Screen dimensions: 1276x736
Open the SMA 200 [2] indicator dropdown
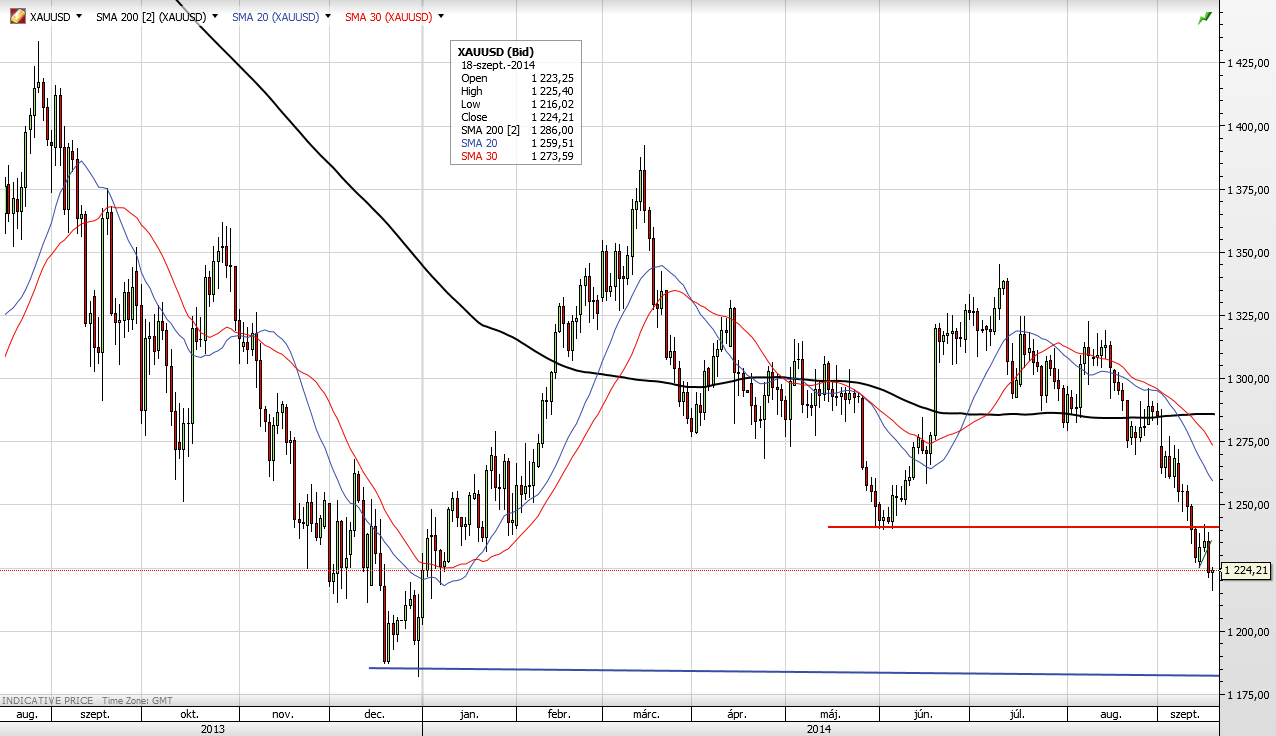[x=215, y=17]
